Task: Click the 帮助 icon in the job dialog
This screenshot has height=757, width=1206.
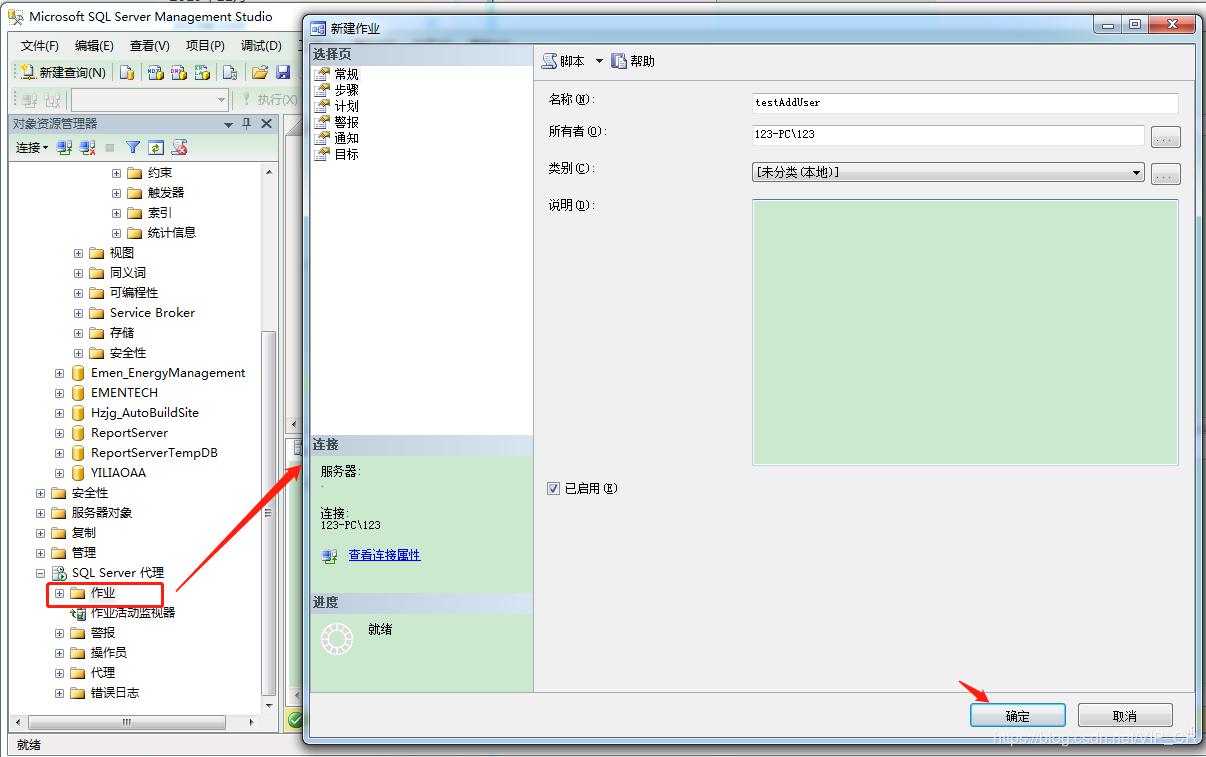Action: coord(617,61)
